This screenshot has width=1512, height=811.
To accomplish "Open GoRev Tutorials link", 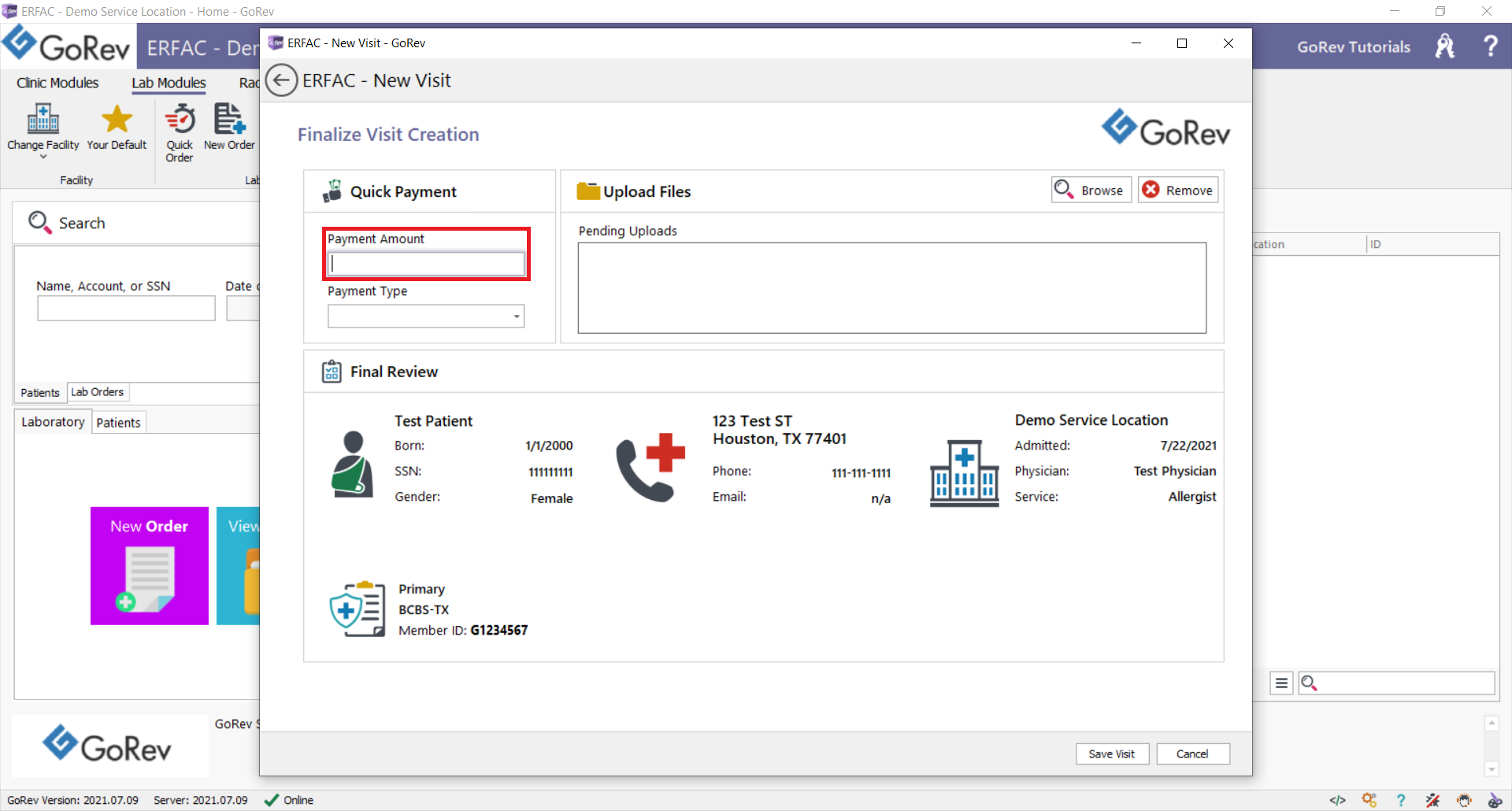I will pyautogui.click(x=1354, y=46).
